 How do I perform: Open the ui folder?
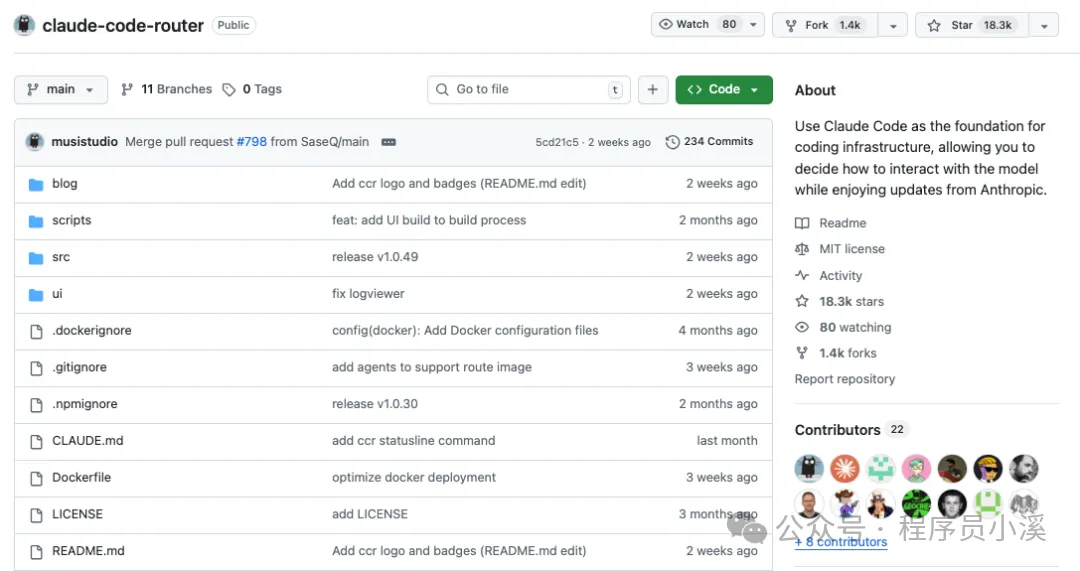pos(57,293)
